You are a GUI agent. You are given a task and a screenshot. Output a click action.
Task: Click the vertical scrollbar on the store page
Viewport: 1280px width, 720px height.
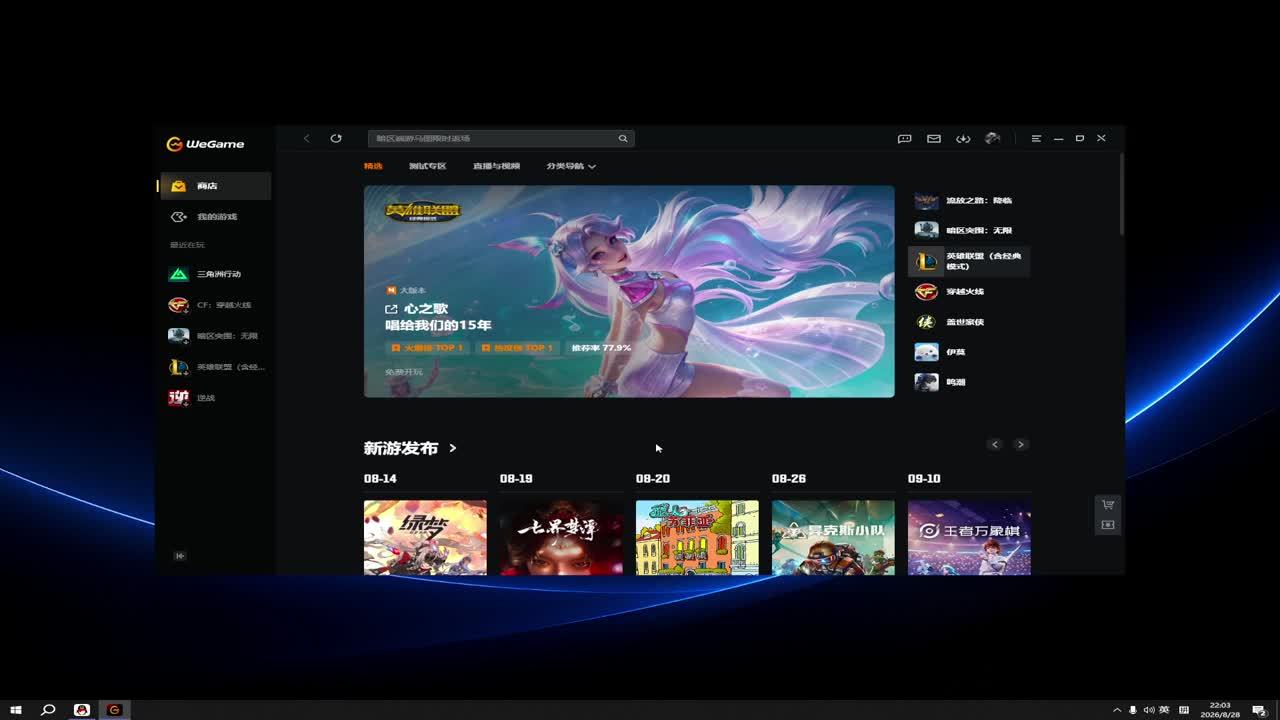(x=1121, y=195)
